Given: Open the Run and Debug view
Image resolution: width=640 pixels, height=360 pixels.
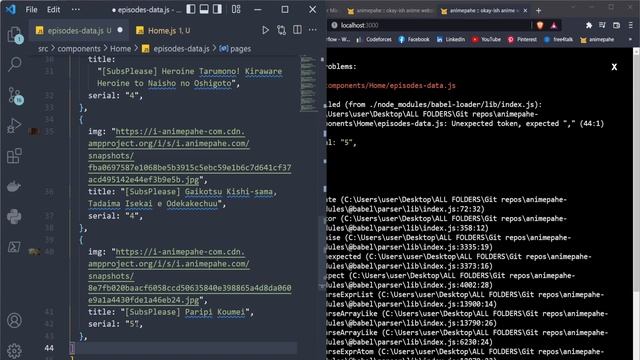Looking at the screenshot, I should point(14,126).
